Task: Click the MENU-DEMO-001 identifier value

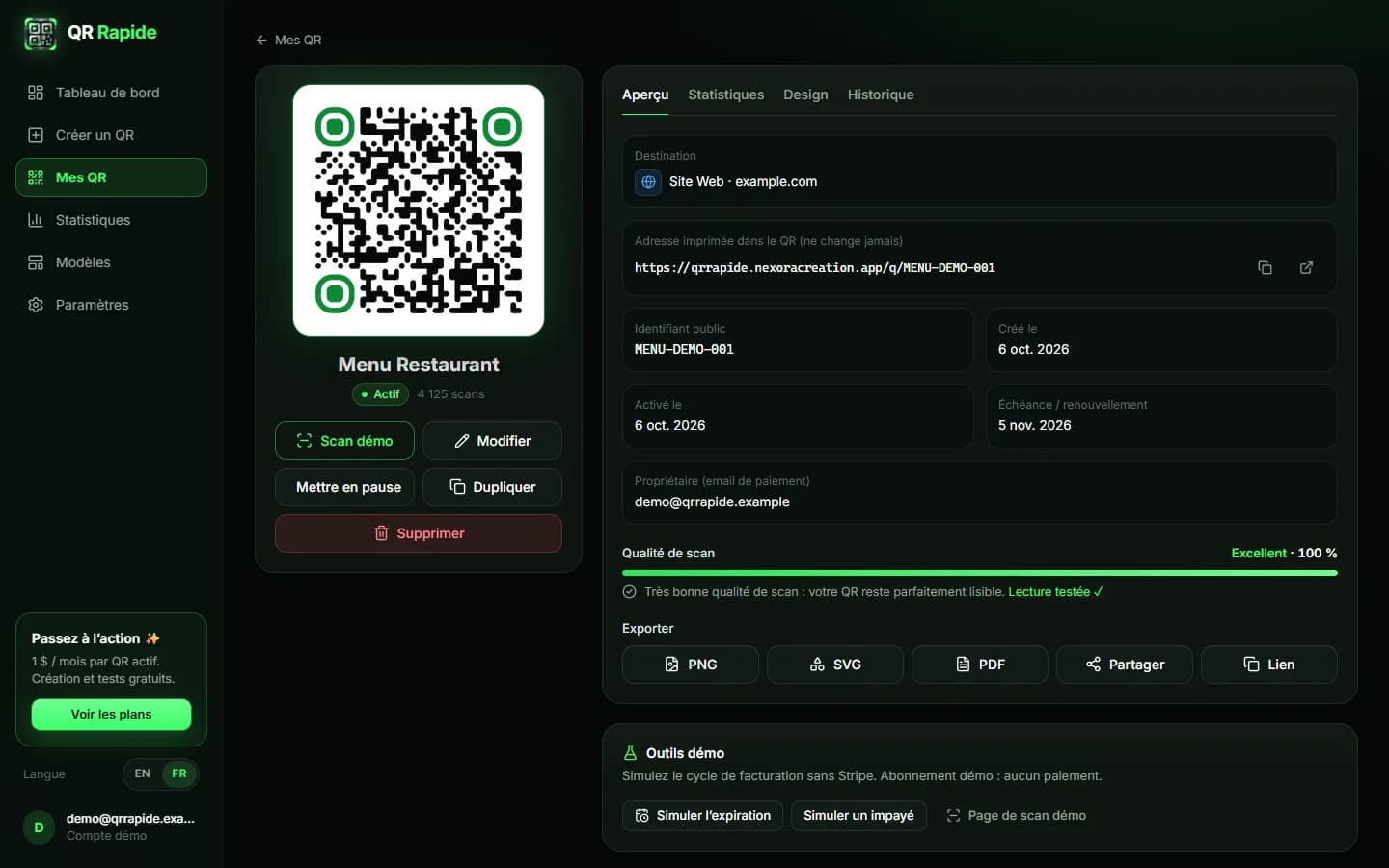Action: 684,350
